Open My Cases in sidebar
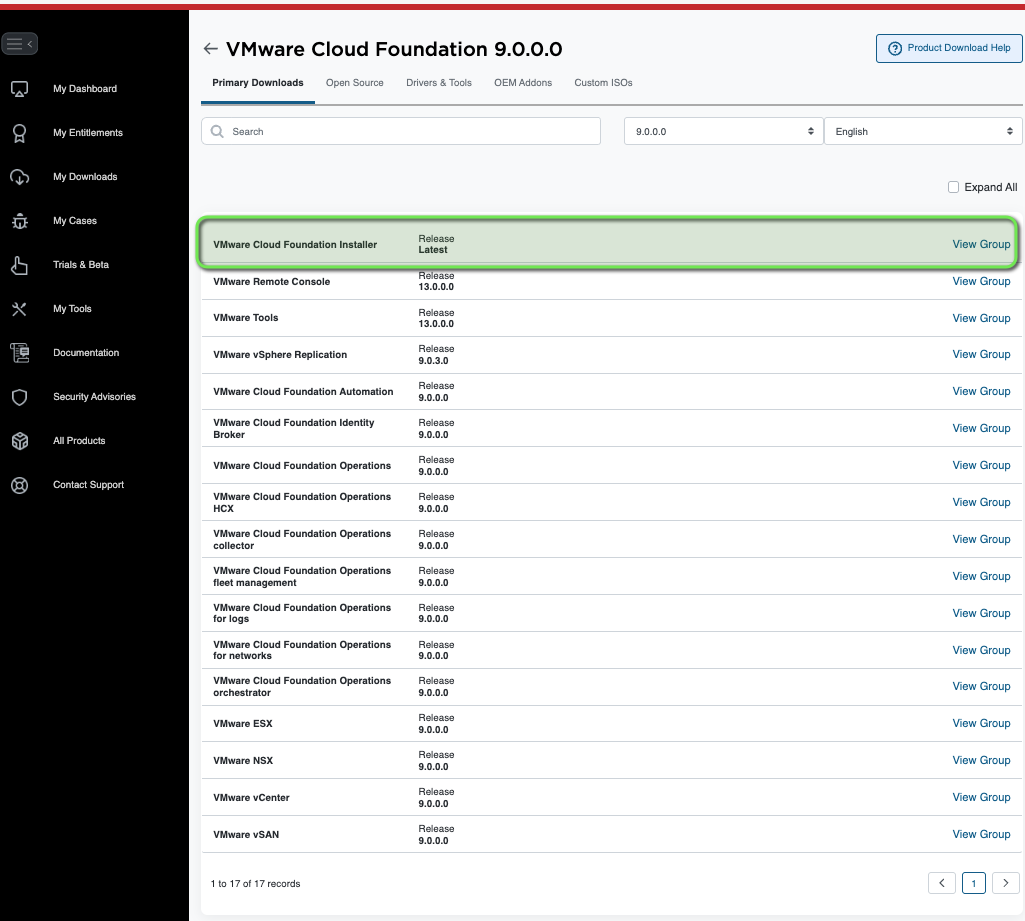 click(x=75, y=221)
